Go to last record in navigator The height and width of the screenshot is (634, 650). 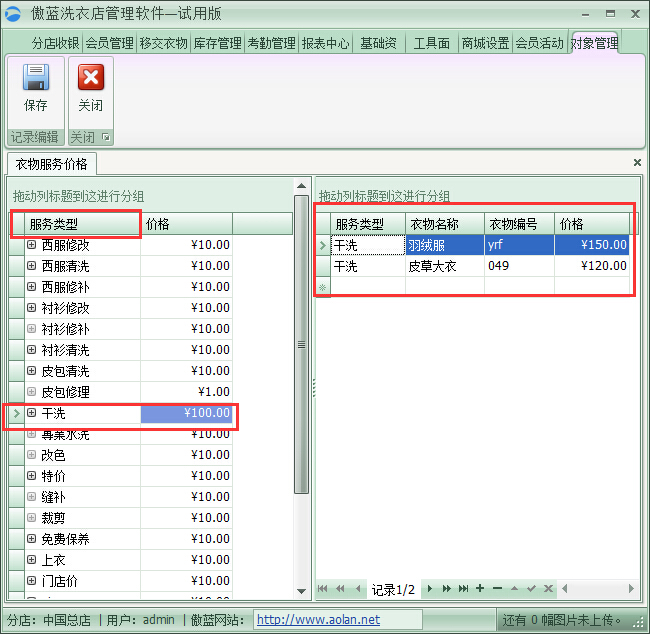(x=463, y=588)
